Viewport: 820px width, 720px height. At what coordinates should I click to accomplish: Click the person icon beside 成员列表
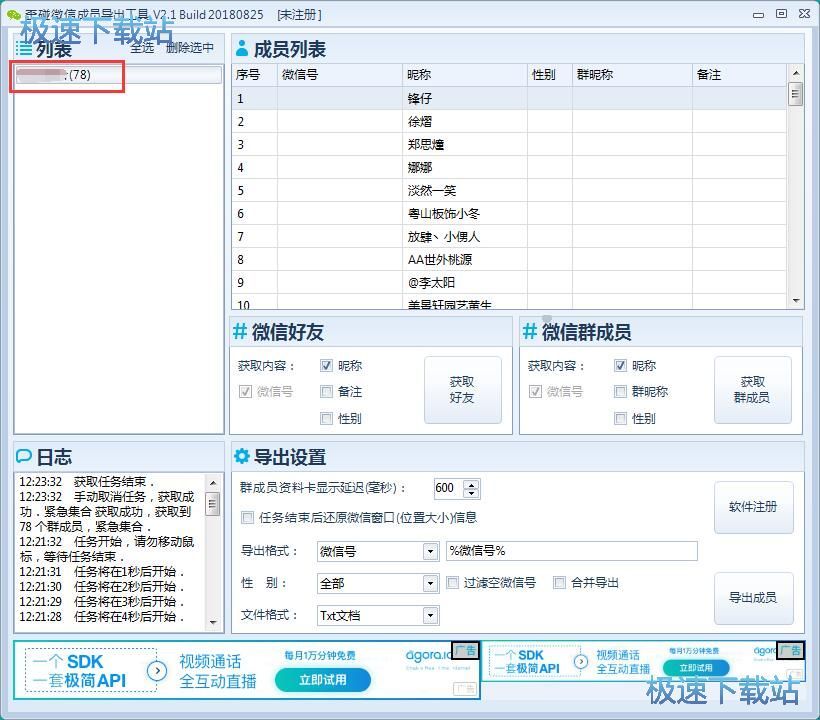[x=242, y=48]
